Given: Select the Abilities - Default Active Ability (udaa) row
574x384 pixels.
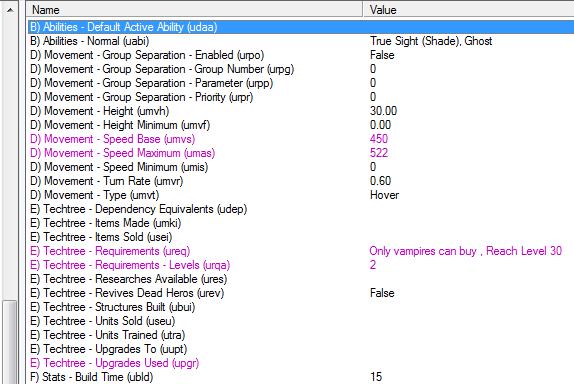Looking at the screenshot, I should (301, 27).
